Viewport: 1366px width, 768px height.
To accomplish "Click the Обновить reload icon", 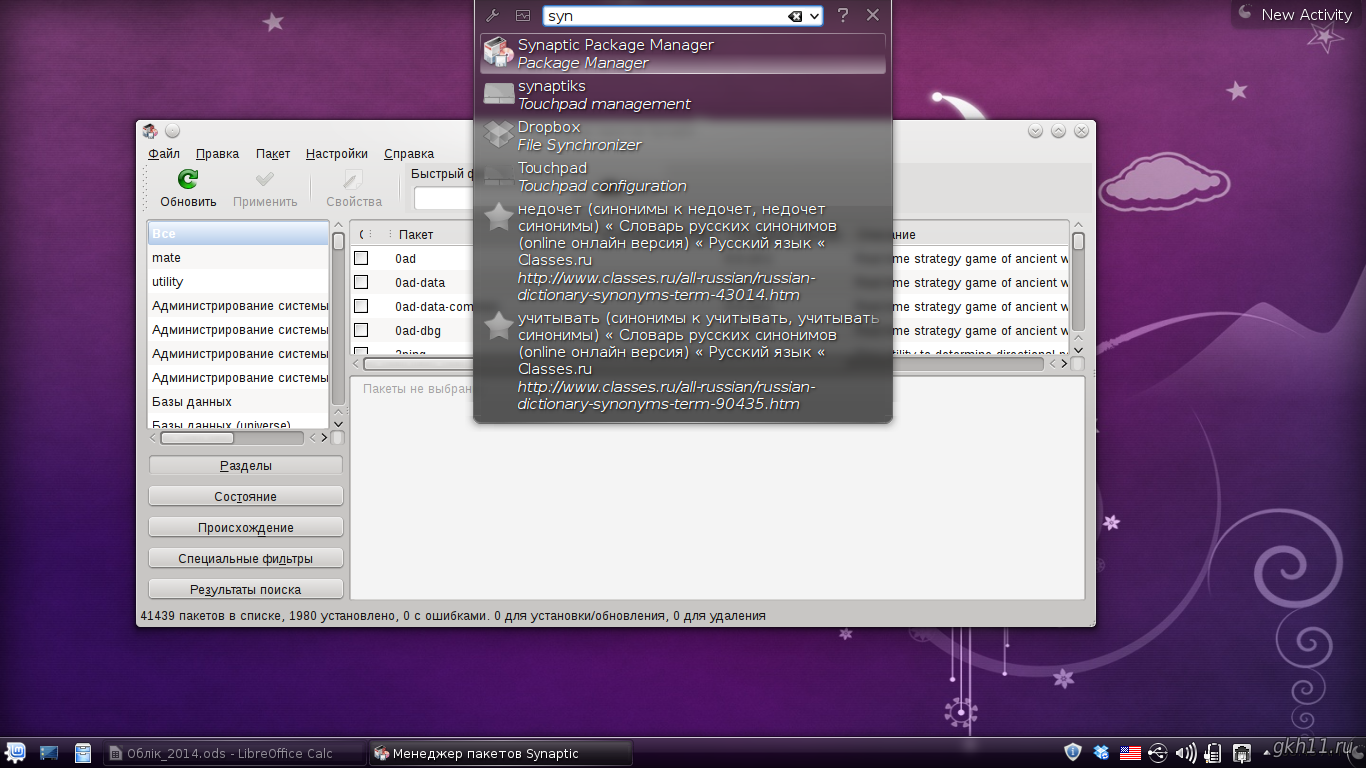I will (x=188, y=179).
